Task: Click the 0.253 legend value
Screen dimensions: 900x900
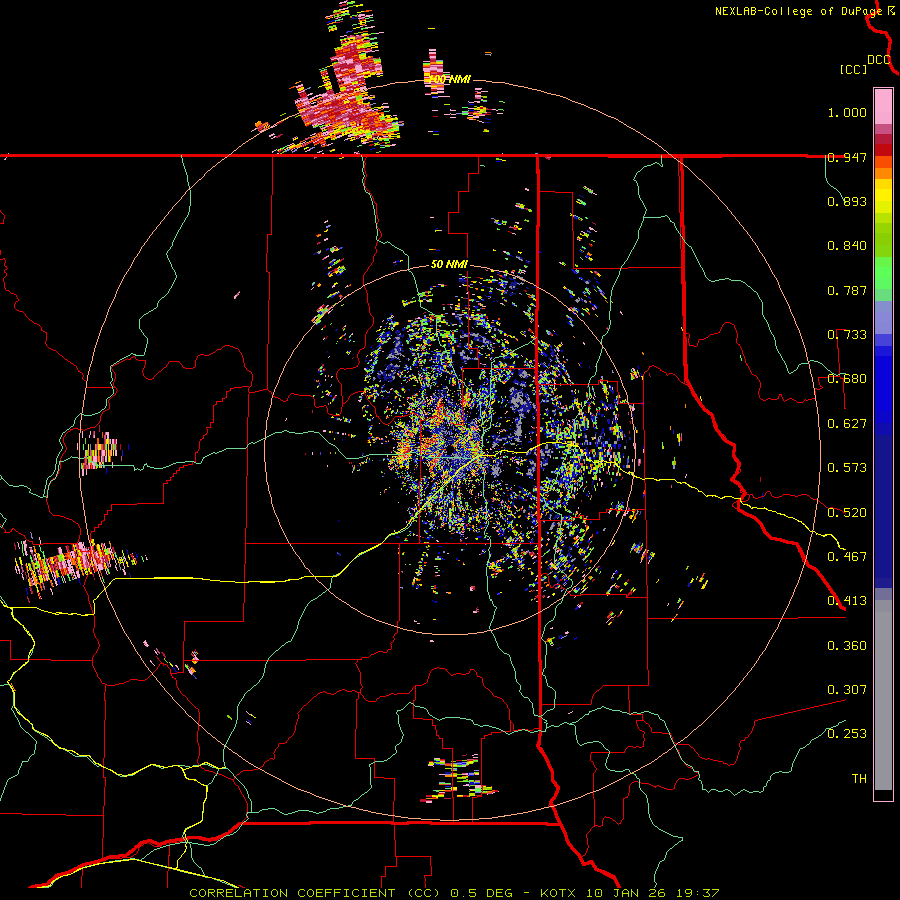Action: click(847, 734)
